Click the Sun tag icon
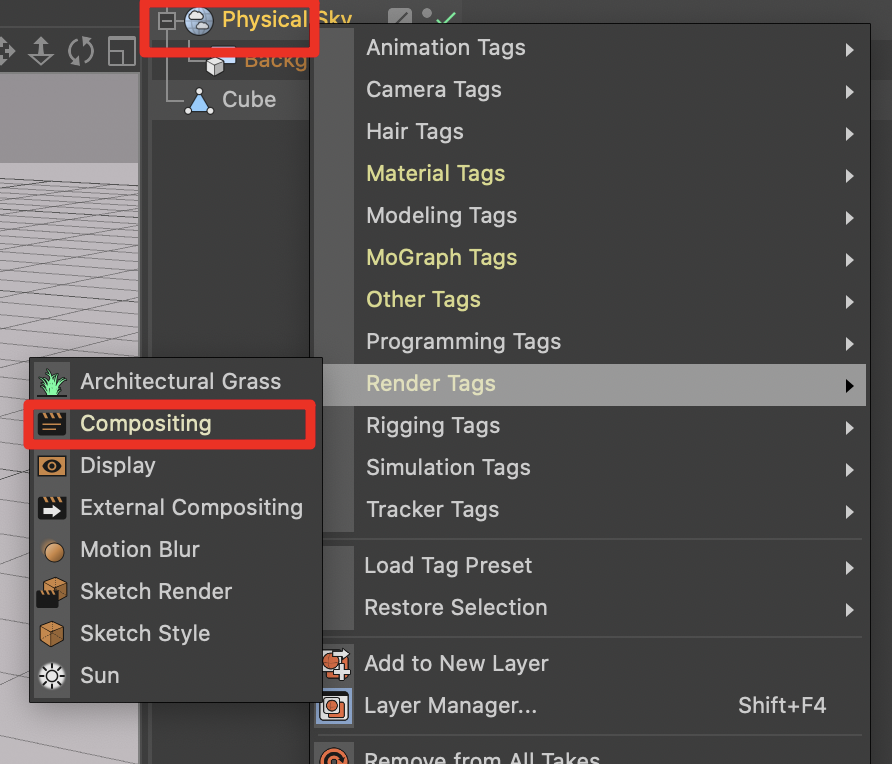This screenshot has width=892, height=764. click(52, 676)
